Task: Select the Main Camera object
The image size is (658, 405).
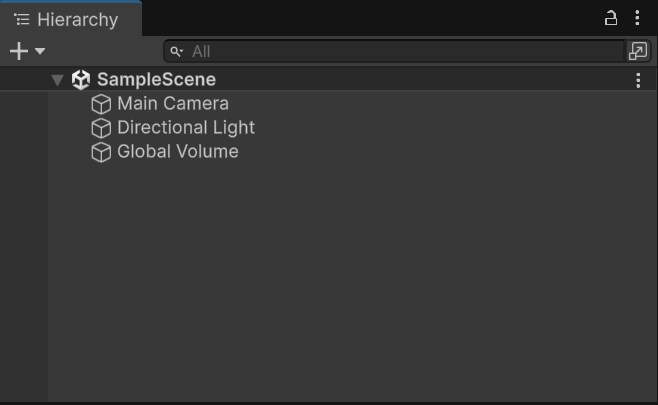Action: tap(173, 104)
